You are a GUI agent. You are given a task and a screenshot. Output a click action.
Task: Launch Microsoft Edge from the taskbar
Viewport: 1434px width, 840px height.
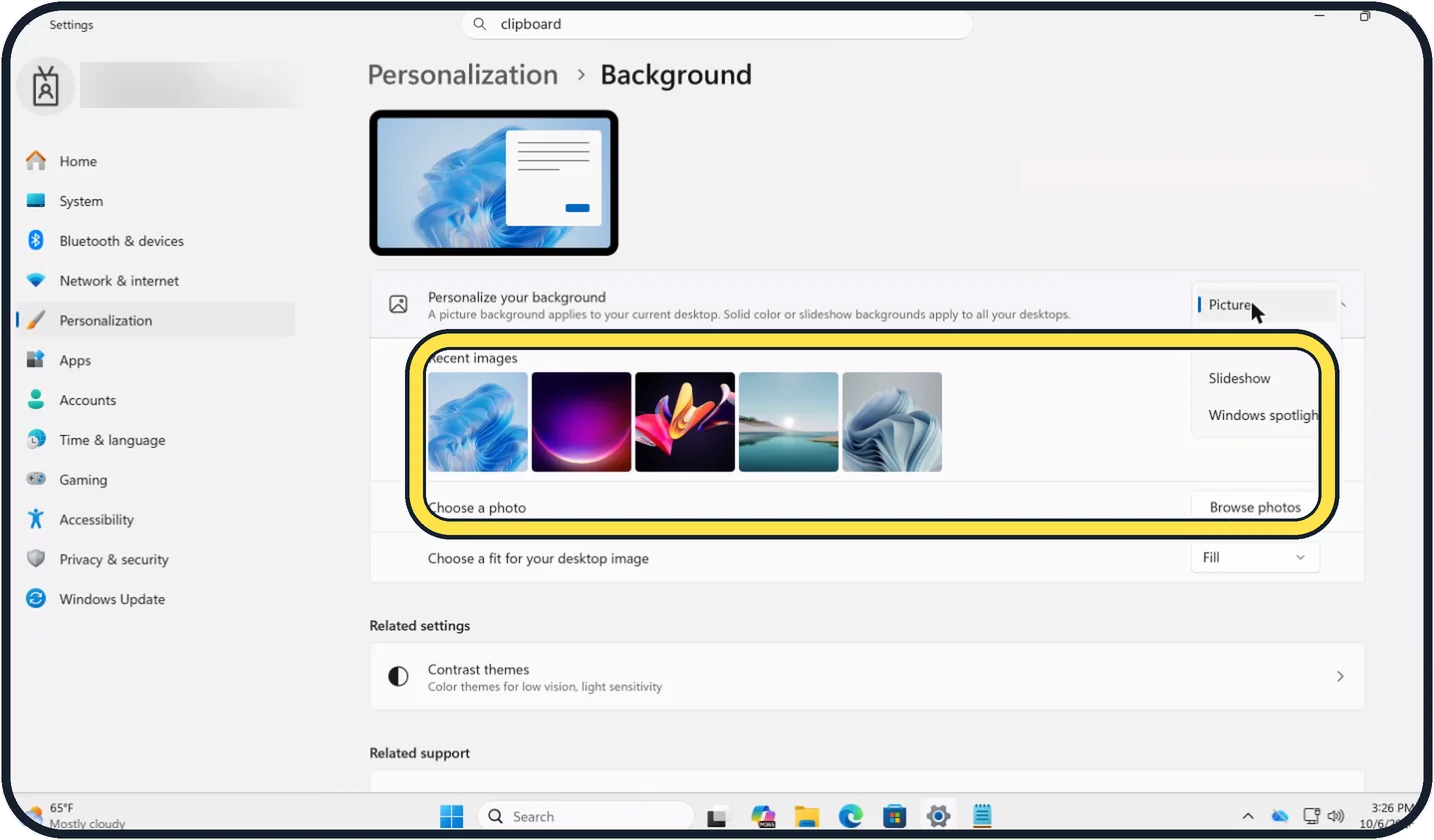tap(851, 817)
